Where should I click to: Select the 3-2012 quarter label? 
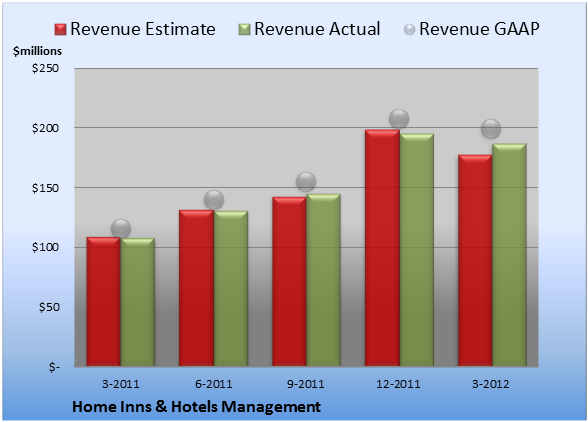(491, 384)
